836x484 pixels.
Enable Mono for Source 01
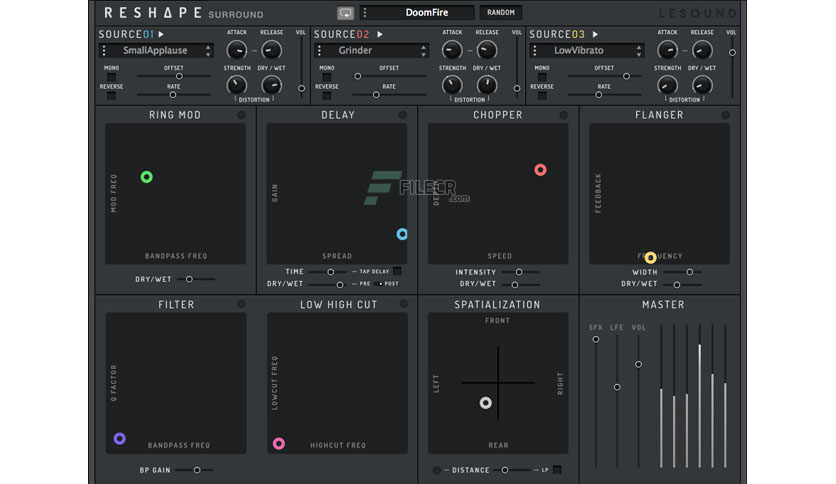111,77
